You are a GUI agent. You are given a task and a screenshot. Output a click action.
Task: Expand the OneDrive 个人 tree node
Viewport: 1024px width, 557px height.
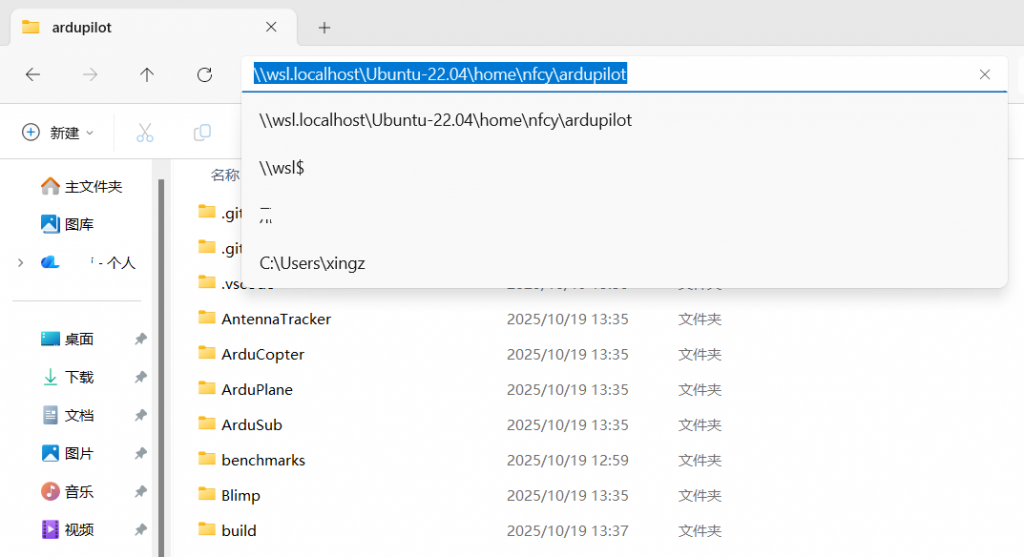pos(20,263)
